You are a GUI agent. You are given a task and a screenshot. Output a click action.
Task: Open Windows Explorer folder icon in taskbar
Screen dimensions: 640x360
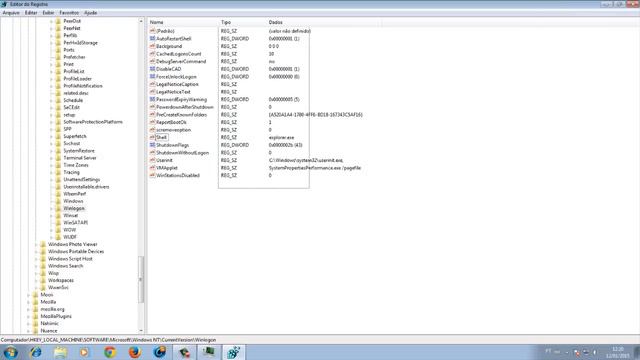60,352
